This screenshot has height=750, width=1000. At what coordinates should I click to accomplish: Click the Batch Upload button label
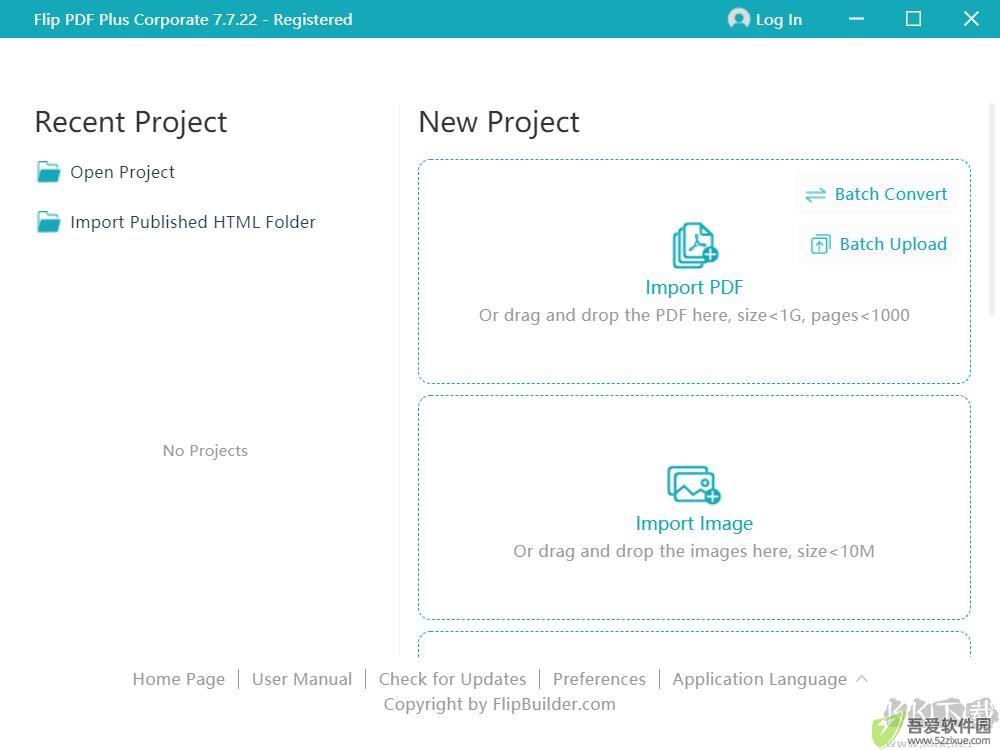click(893, 244)
